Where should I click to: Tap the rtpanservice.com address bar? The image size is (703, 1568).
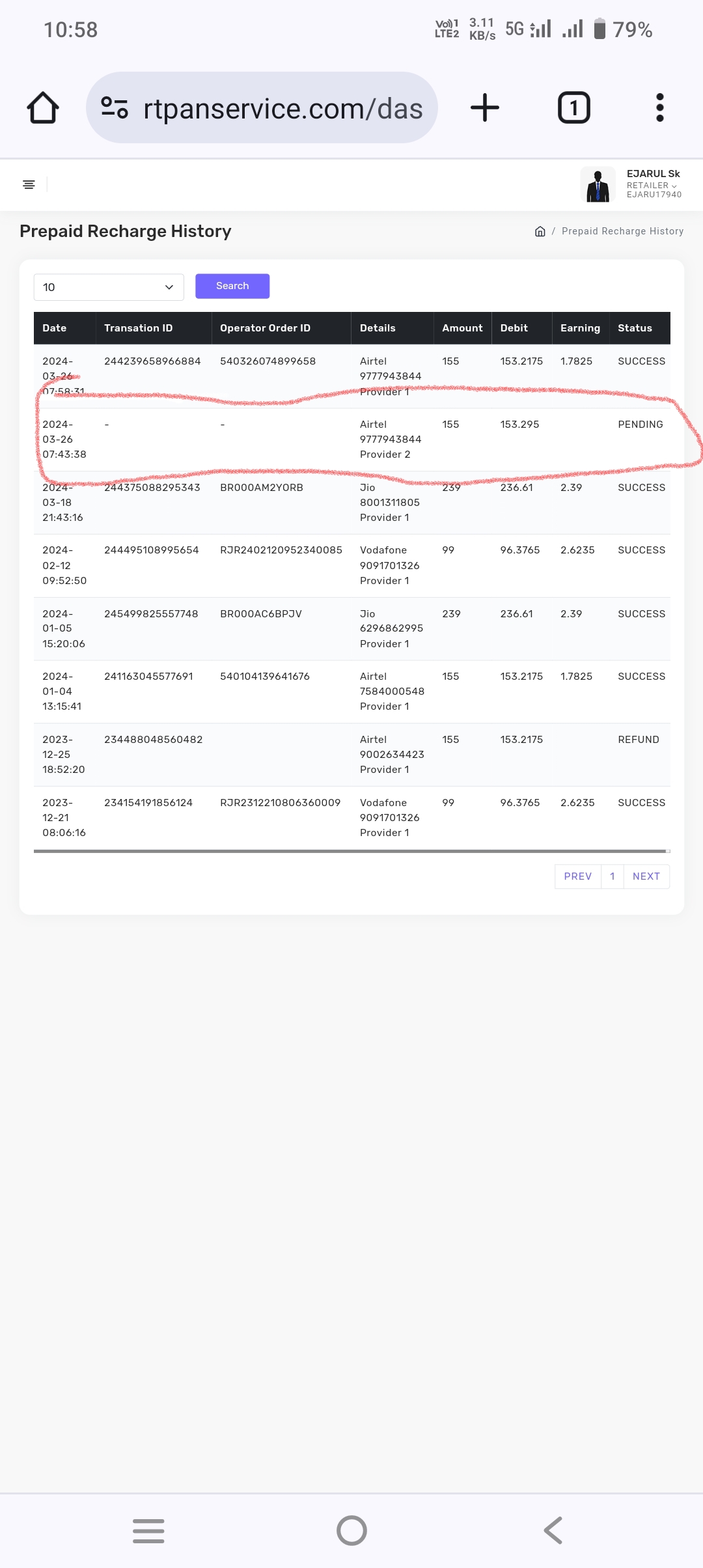tap(283, 108)
